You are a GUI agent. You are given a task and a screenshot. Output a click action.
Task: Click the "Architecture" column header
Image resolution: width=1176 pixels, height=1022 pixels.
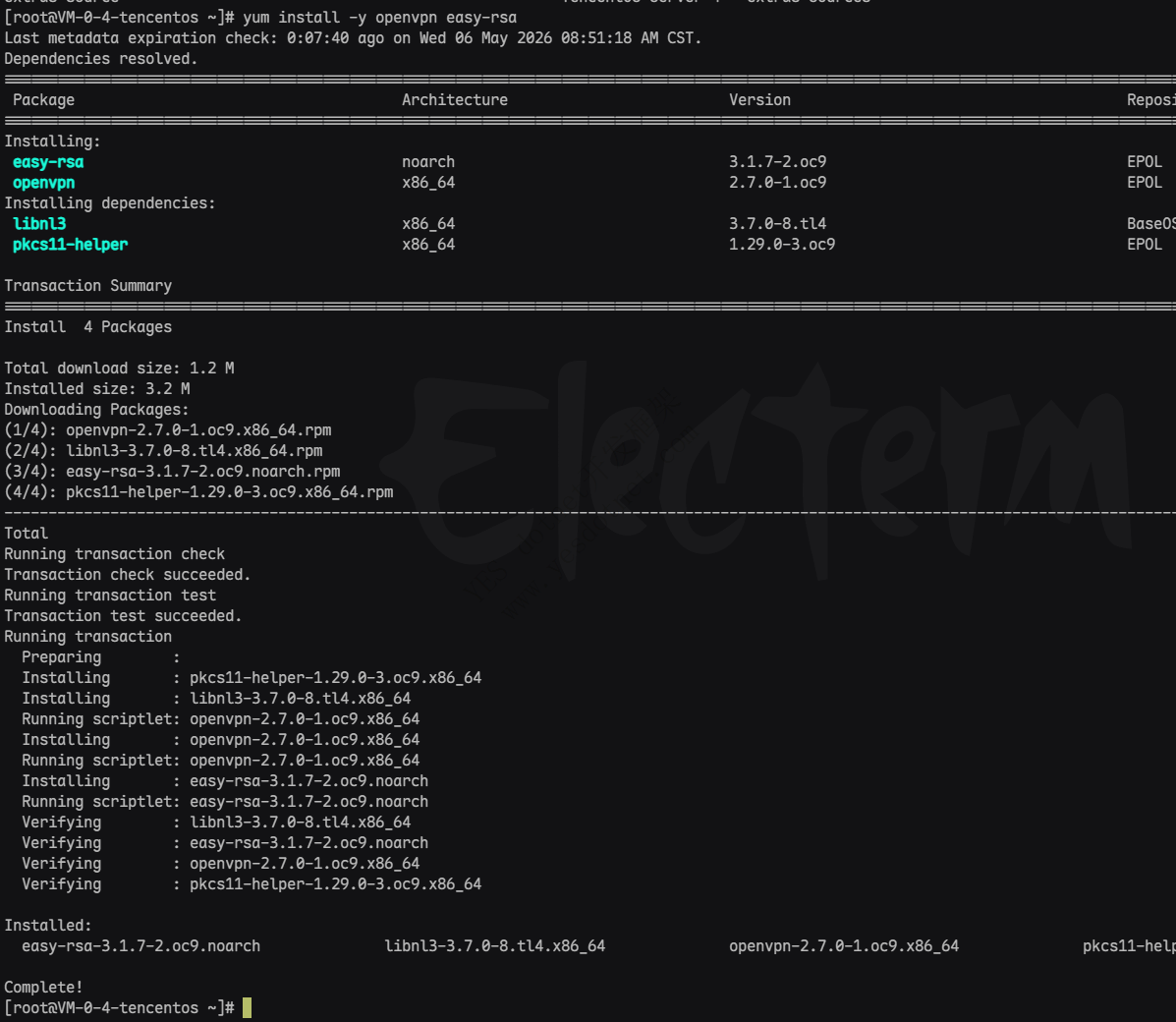455,100
